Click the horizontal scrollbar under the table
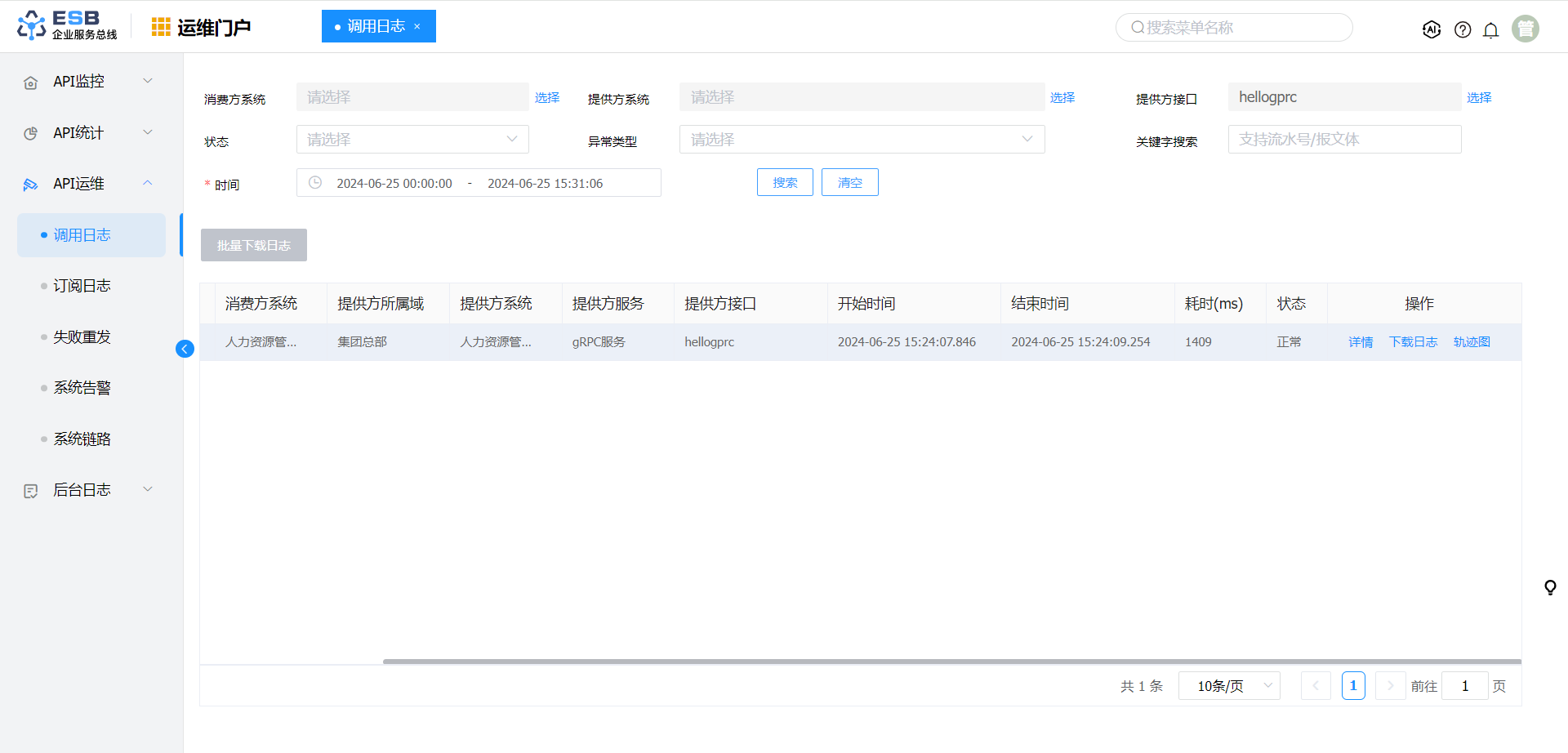 point(951,662)
